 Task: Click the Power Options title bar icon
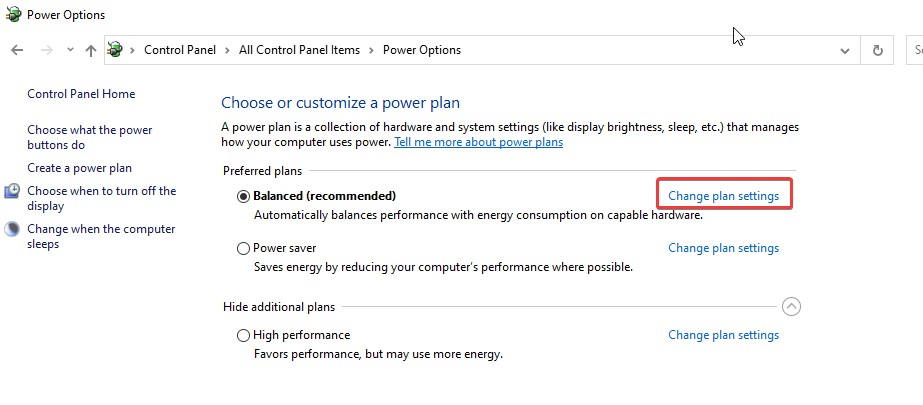pyautogui.click(x=13, y=15)
